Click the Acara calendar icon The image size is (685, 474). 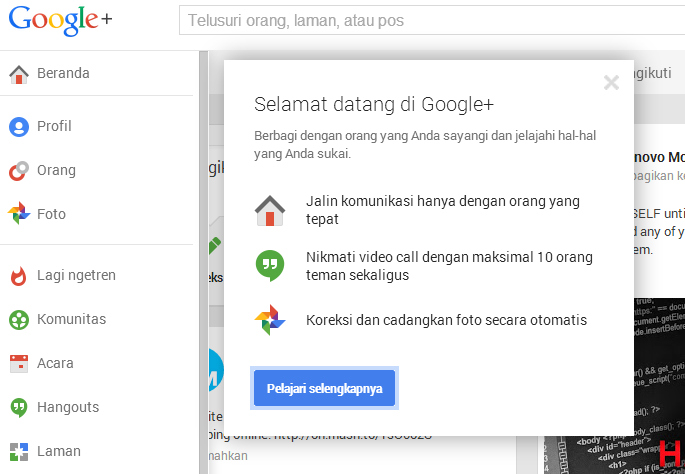pyautogui.click(x=19, y=363)
